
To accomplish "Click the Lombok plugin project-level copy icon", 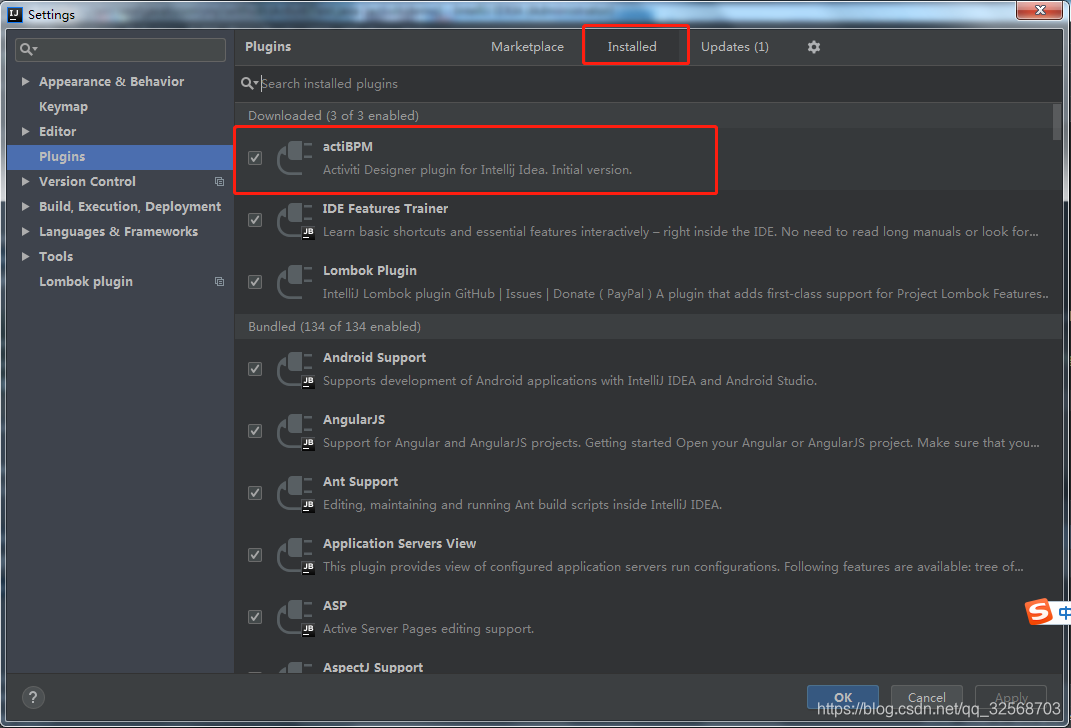I will pos(219,281).
